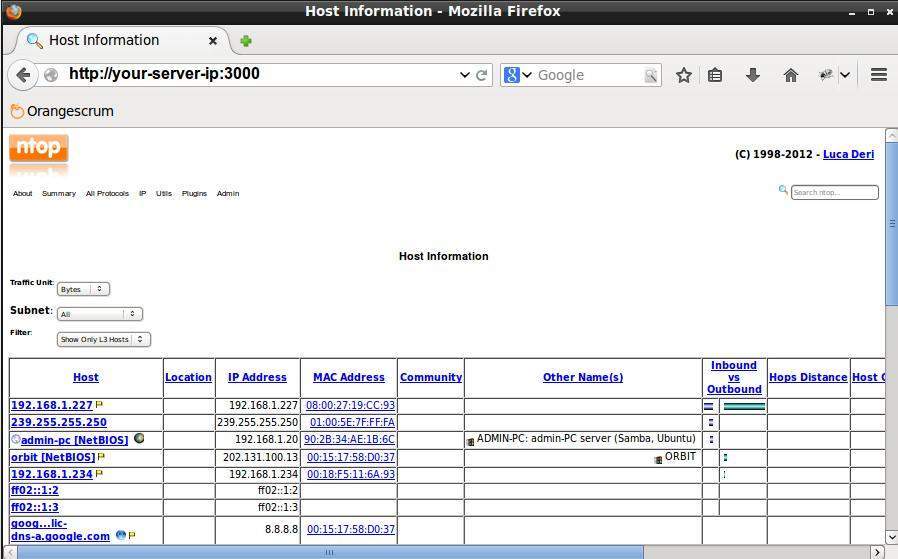Sort by the Community column header
This screenshot has width=898, height=559.
coord(431,377)
